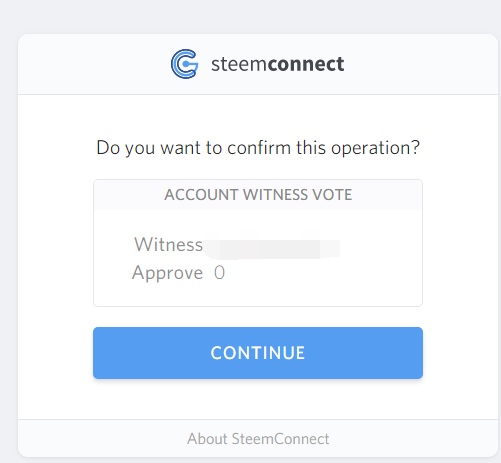Viewport: 501px width, 463px height.
Task: Click the word 'About' in the footer
Action: pos(207,439)
